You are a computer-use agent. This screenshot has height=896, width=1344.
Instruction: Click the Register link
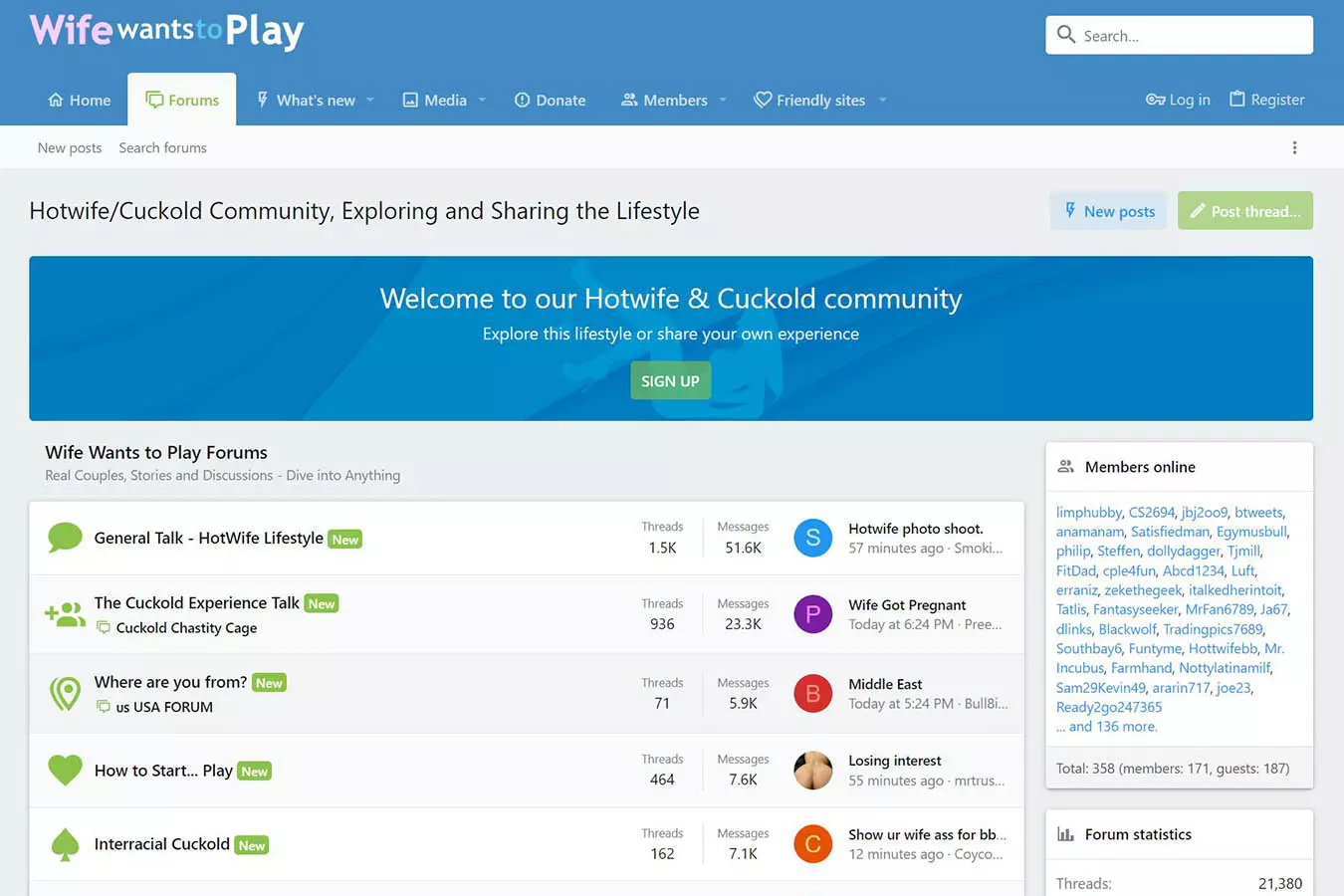[1266, 100]
